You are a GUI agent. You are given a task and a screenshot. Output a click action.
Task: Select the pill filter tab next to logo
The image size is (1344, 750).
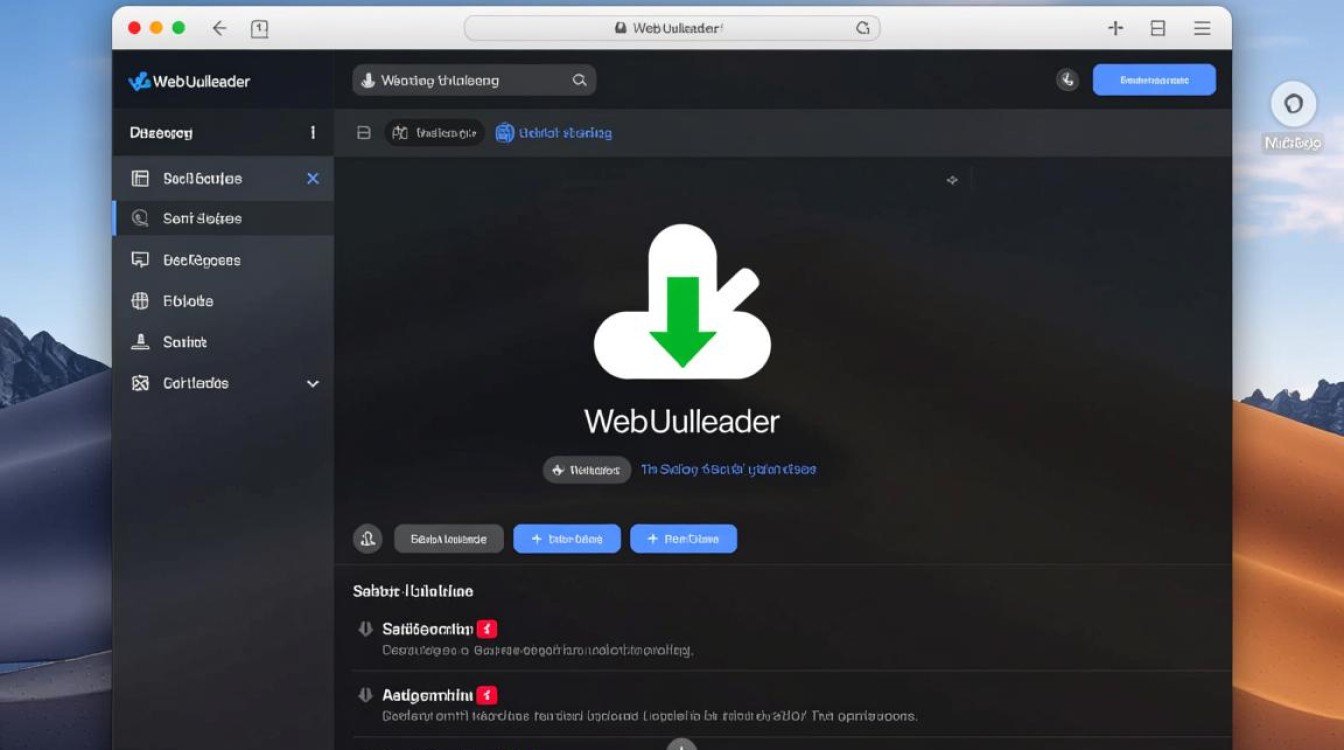[434, 132]
